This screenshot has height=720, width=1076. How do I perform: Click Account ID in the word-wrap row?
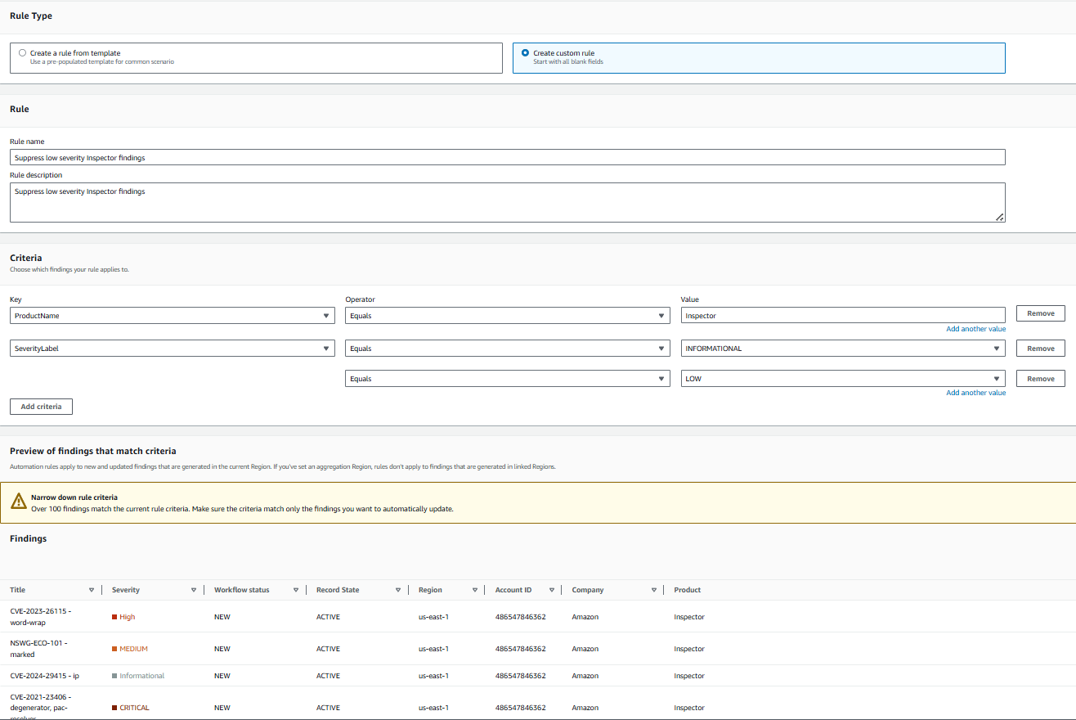(520, 617)
